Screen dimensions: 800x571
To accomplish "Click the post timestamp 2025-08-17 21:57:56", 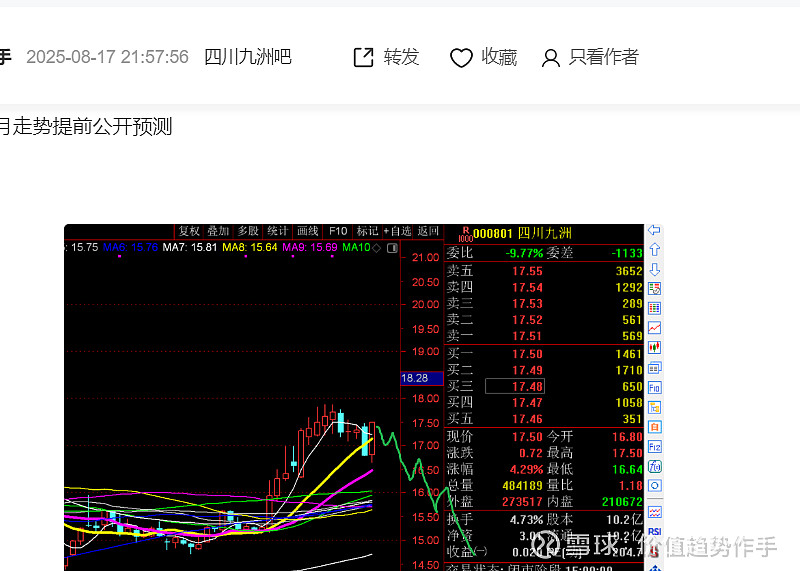I will [108, 57].
